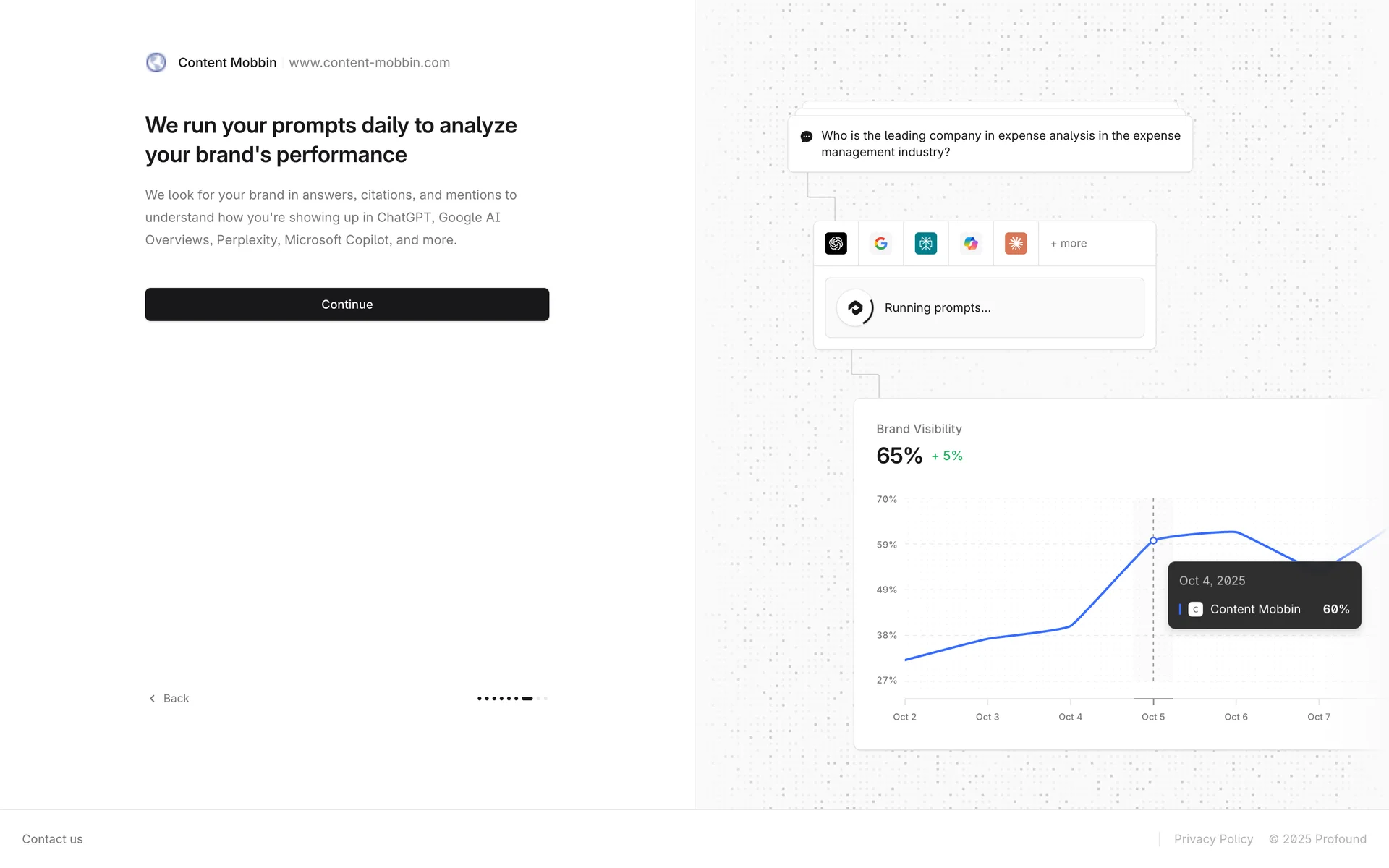Viewport: 1389px width, 868px height.
Task: Open the Contact us link
Action: coord(52,839)
